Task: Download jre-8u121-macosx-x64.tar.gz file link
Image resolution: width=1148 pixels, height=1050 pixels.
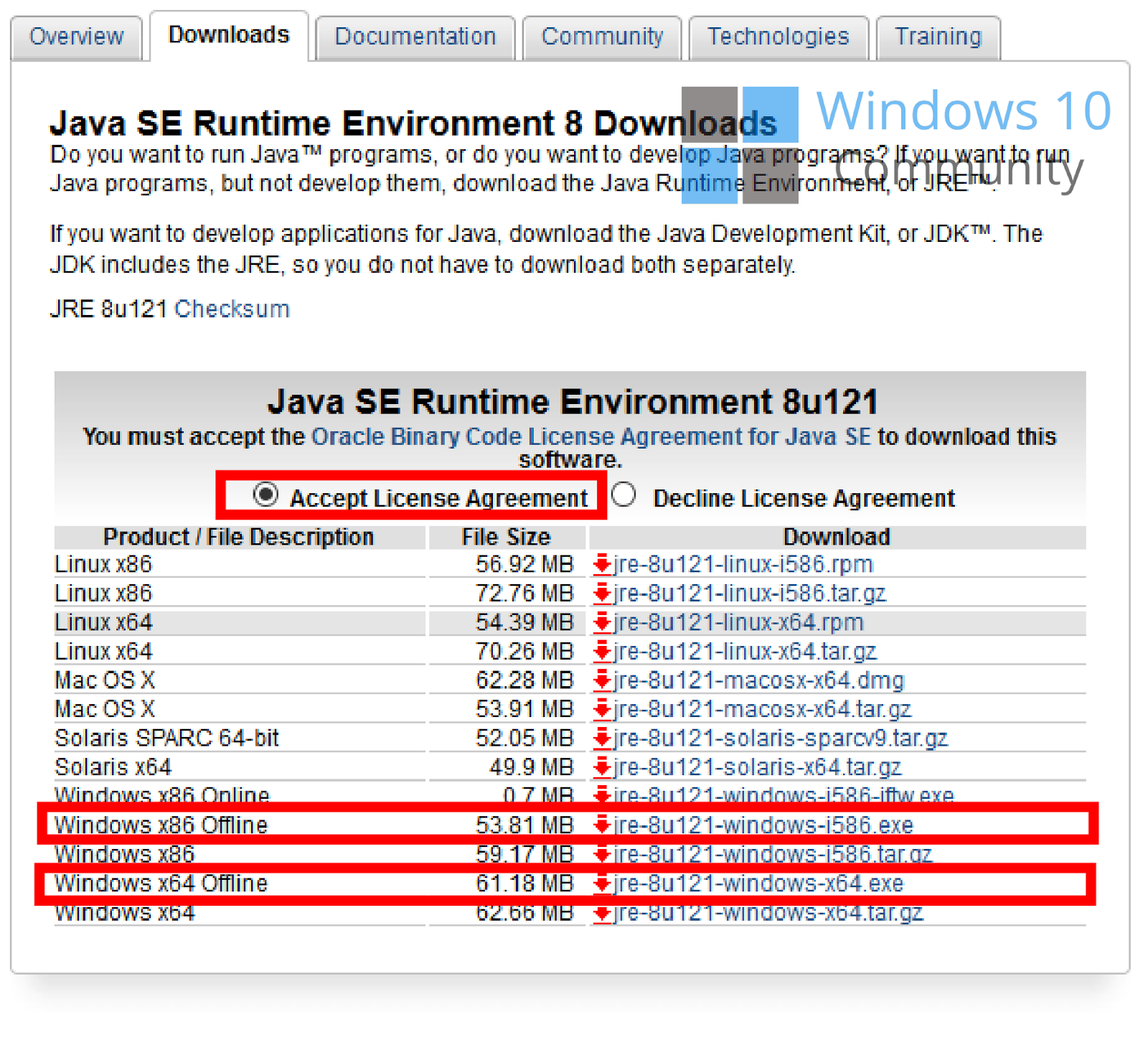Action: (x=763, y=709)
